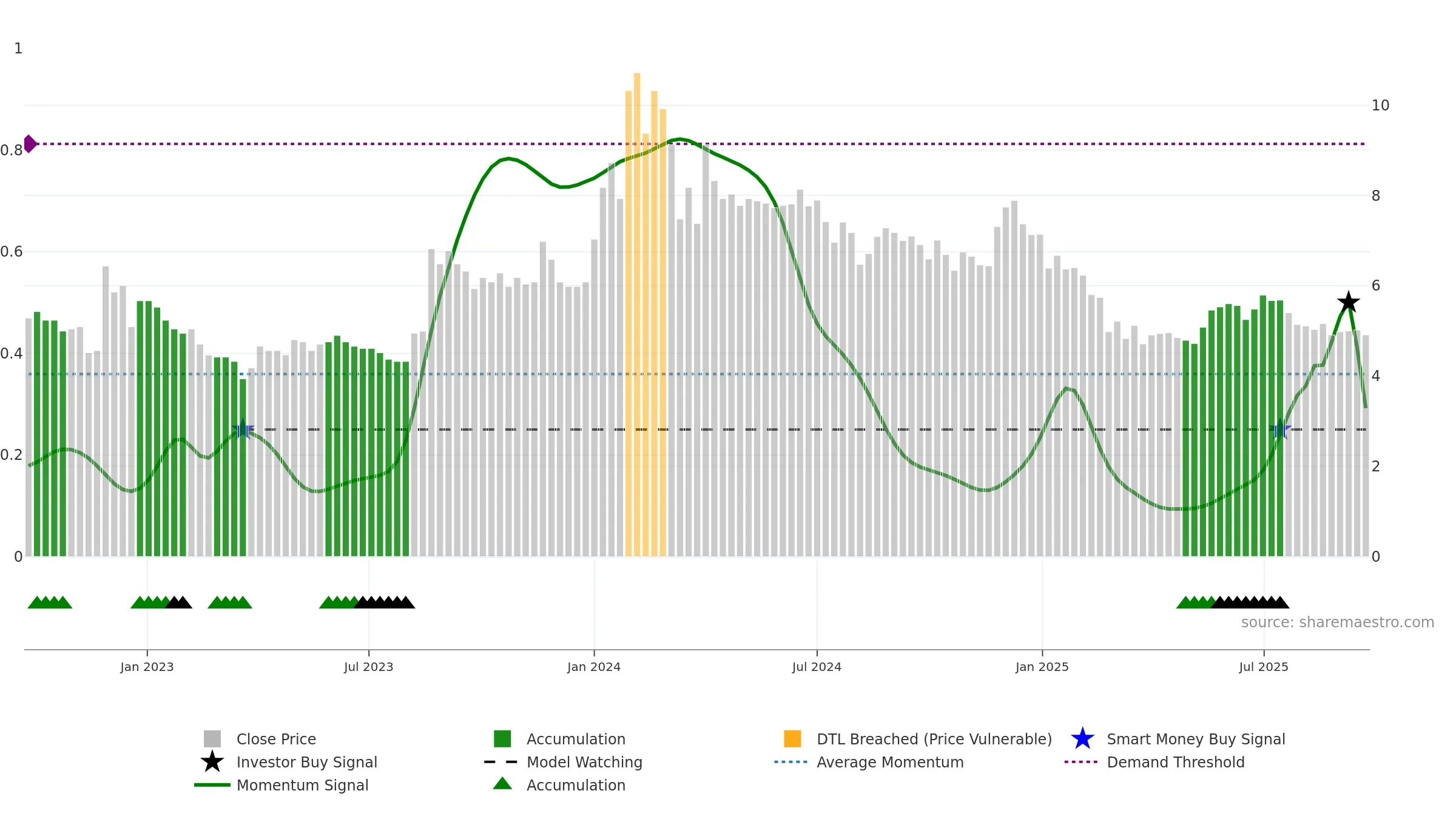The height and width of the screenshot is (819, 1456).
Task: Click the orange DTL Breached legend swatch
Action: point(792,739)
